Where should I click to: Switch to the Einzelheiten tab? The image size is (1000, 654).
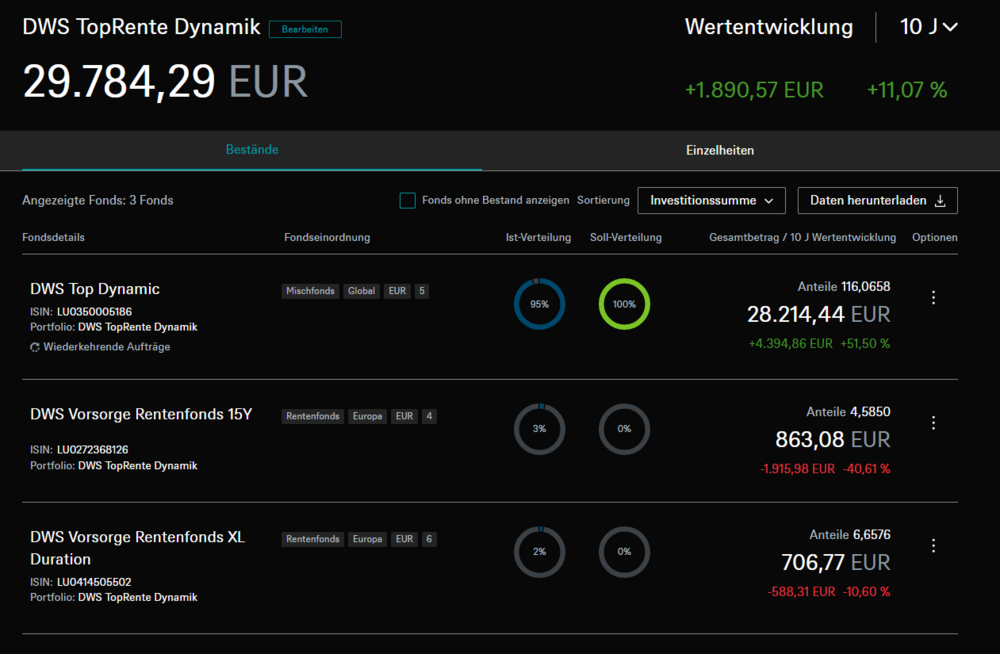click(x=720, y=151)
